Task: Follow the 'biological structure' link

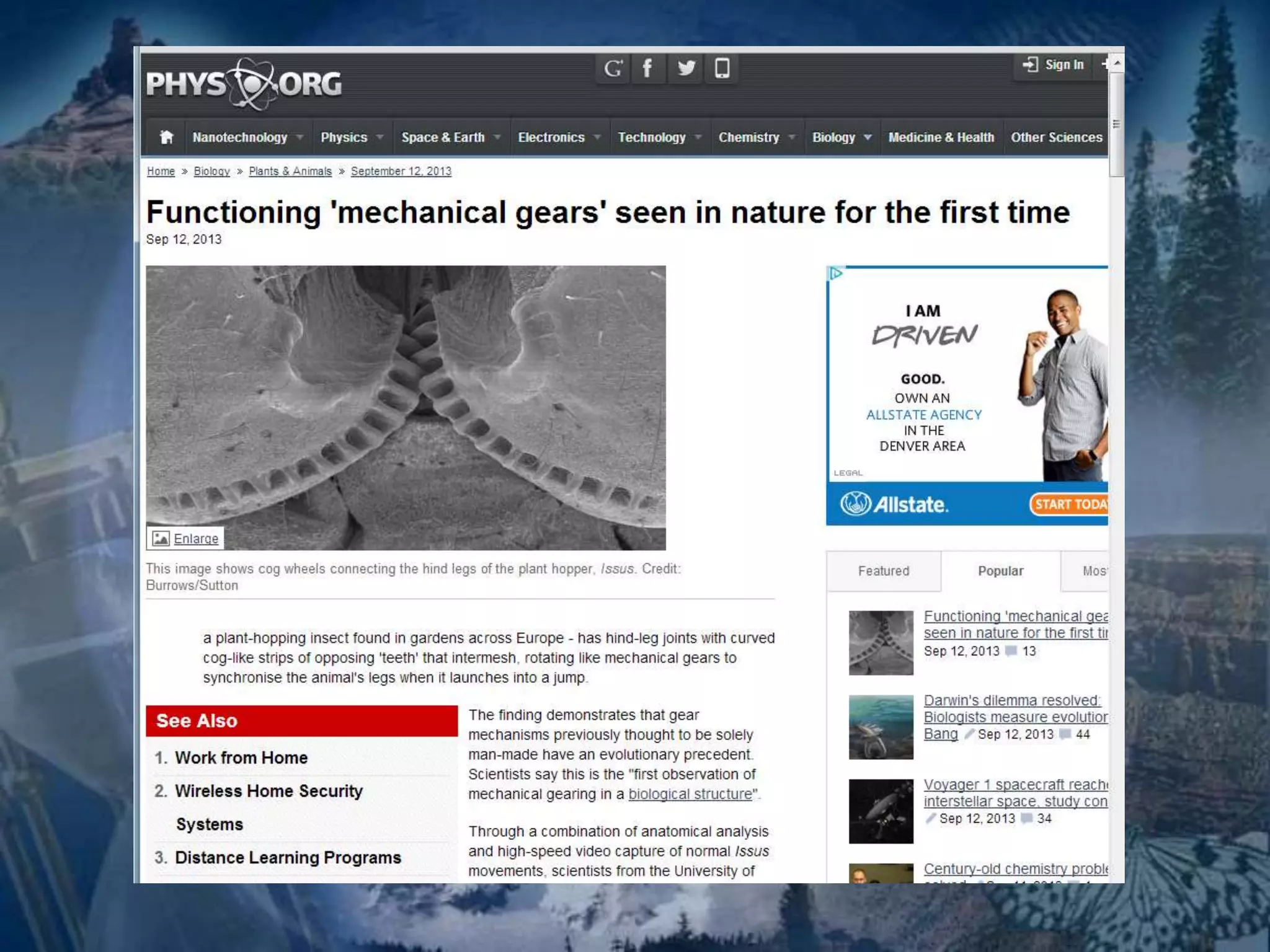Action: (x=690, y=794)
